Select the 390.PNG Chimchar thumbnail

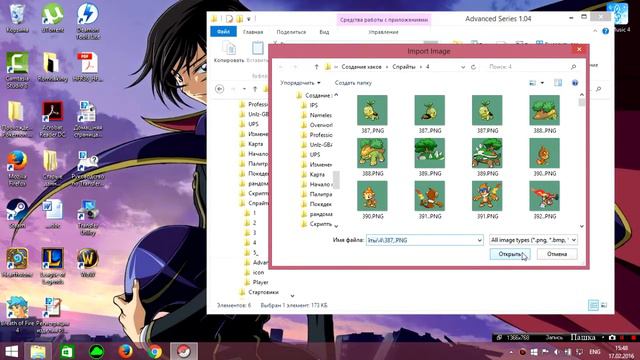pos(372,200)
